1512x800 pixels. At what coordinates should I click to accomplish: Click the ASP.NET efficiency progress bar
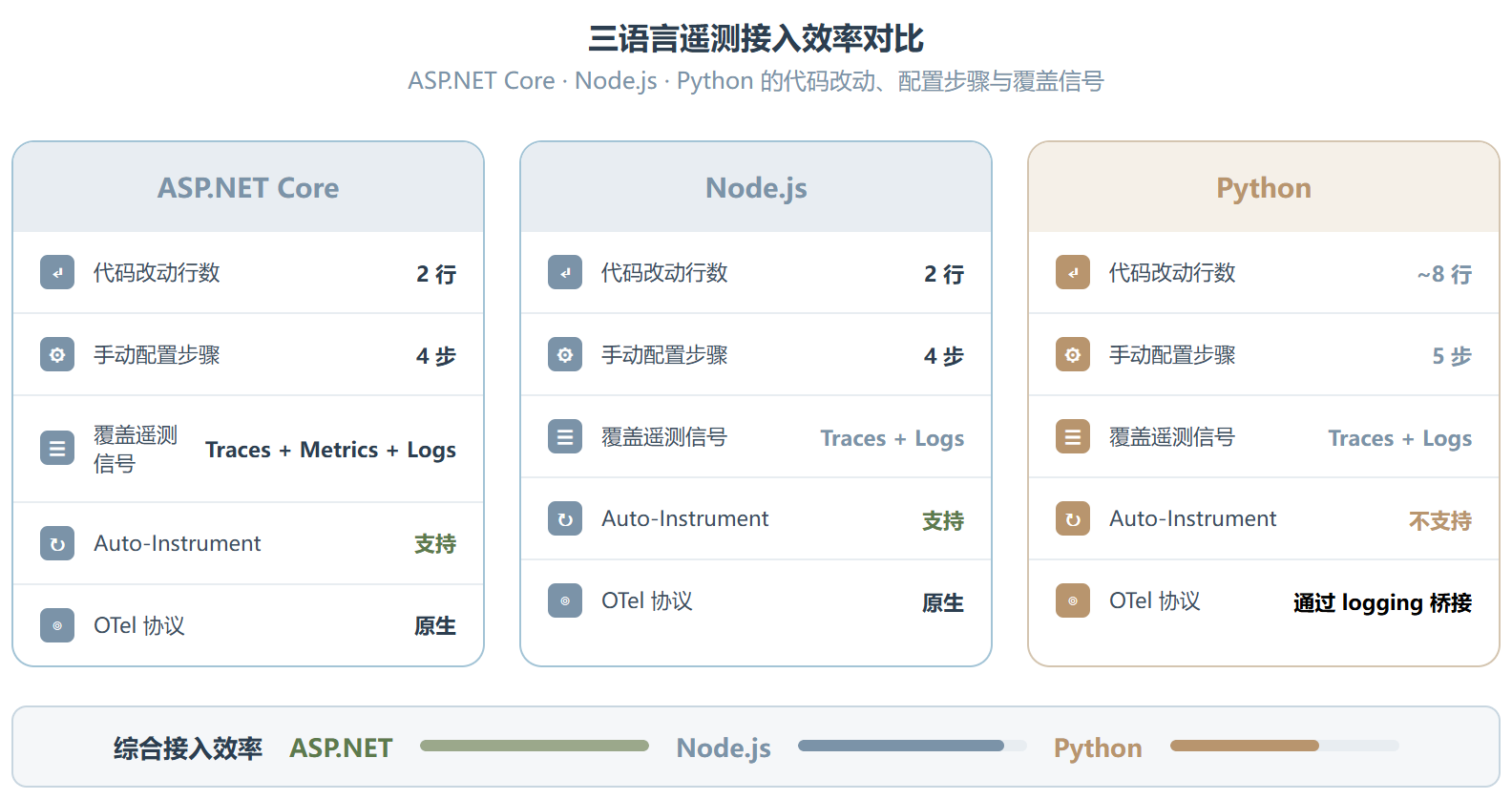[x=535, y=746]
